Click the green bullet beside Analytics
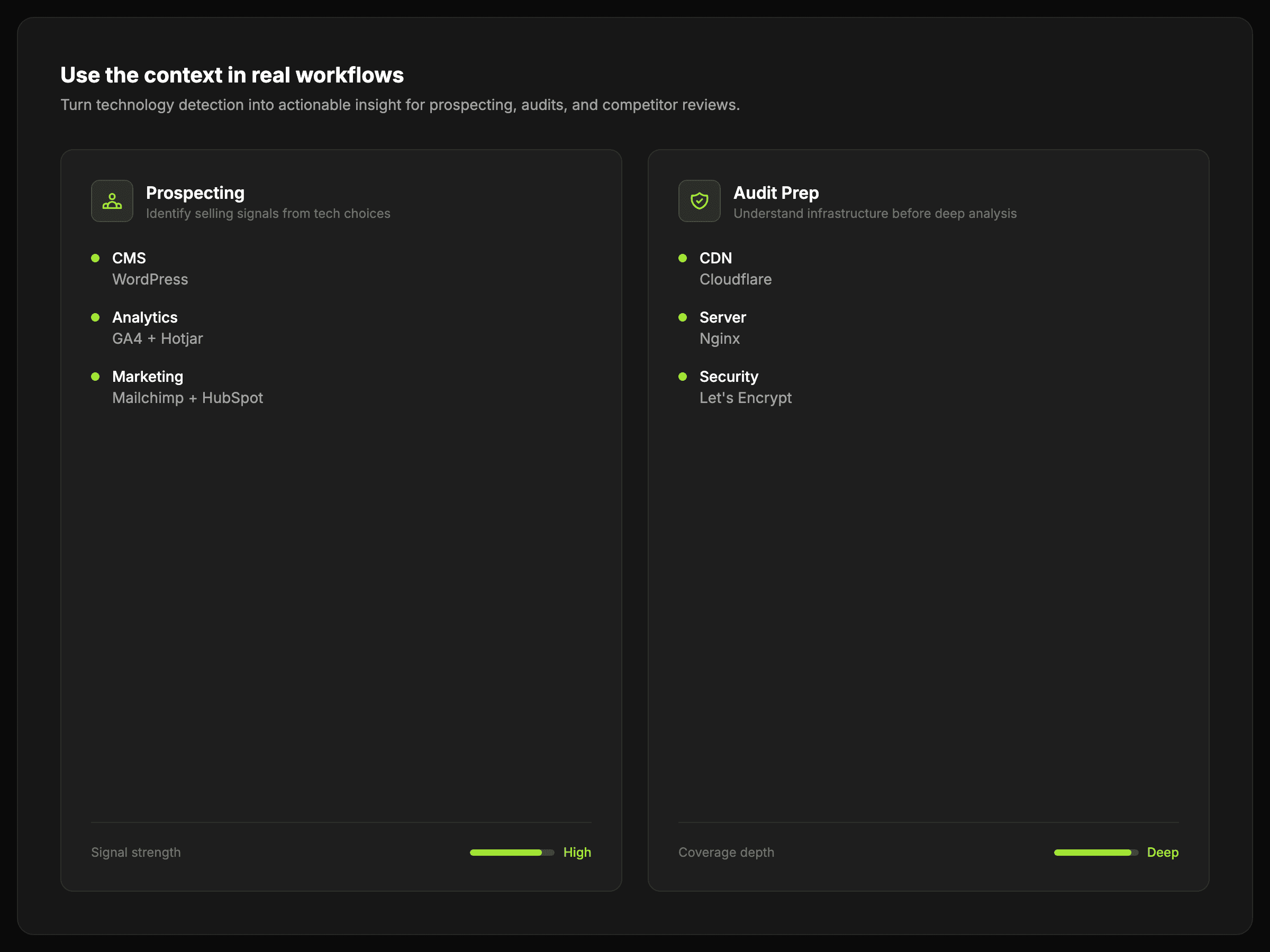The width and height of the screenshot is (1270, 952). (x=95, y=317)
